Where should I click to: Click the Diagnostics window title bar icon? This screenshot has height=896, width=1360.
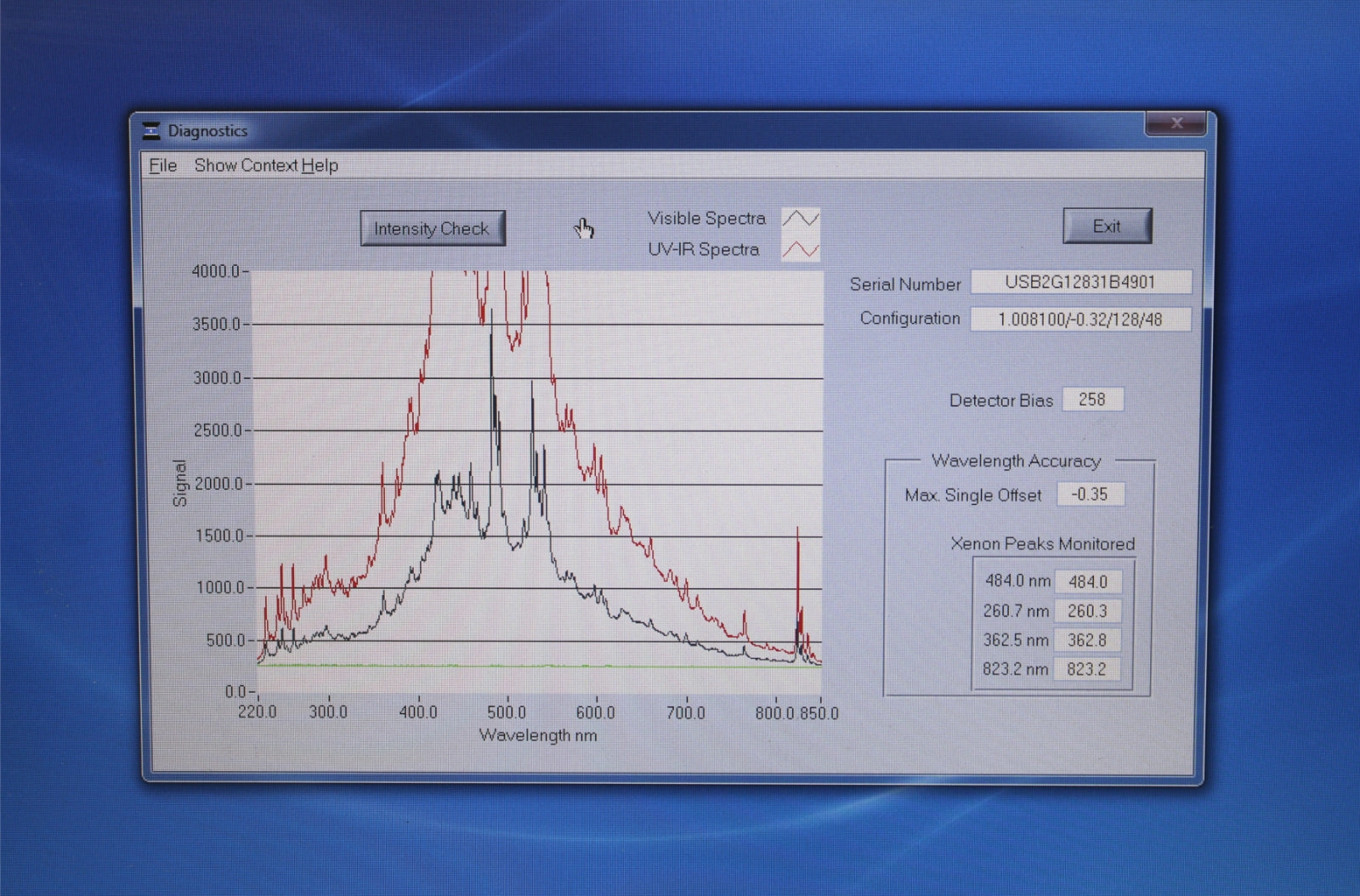151,131
